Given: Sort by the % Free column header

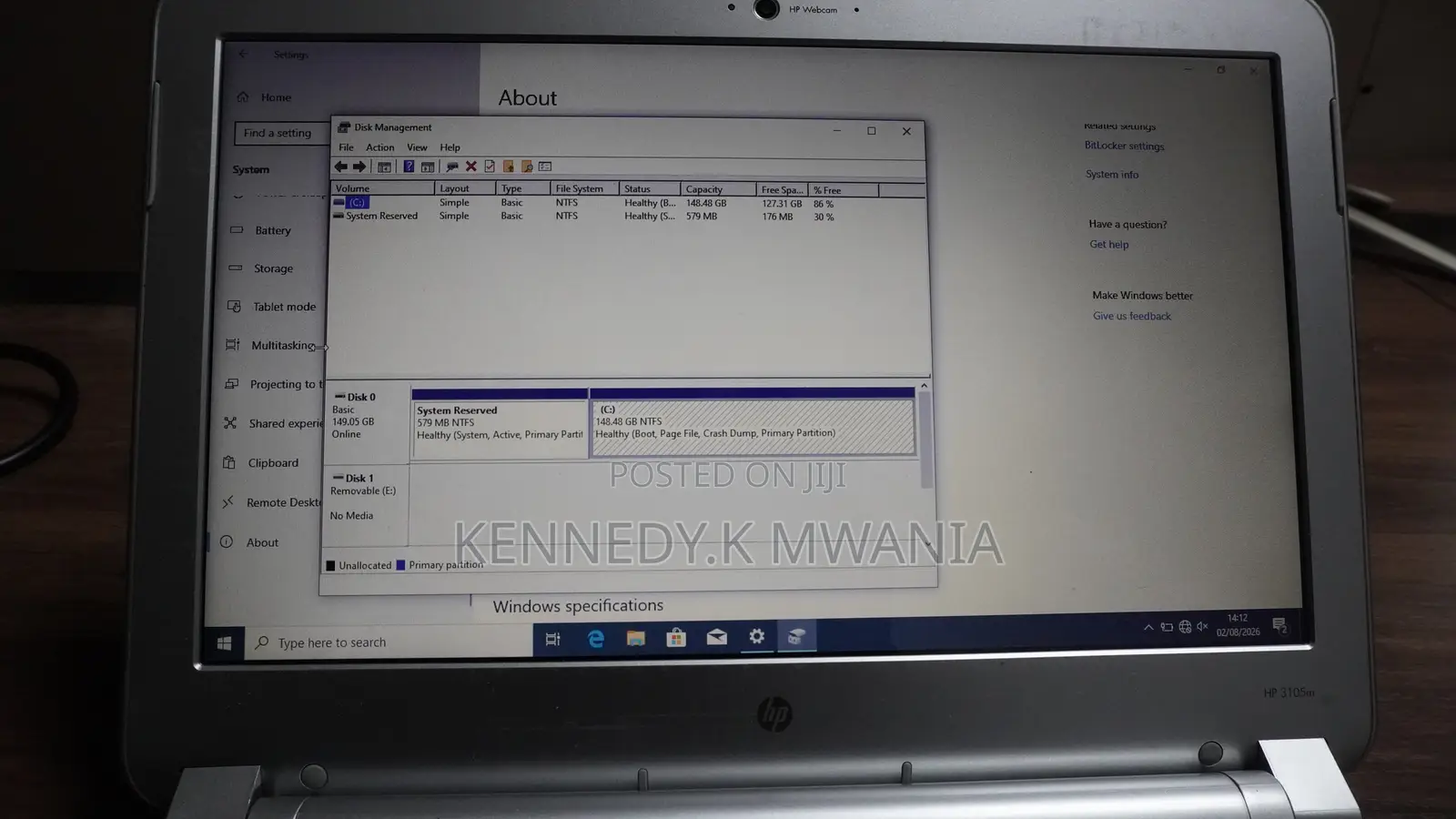Looking at the screenshot, I should pos(844,189).
